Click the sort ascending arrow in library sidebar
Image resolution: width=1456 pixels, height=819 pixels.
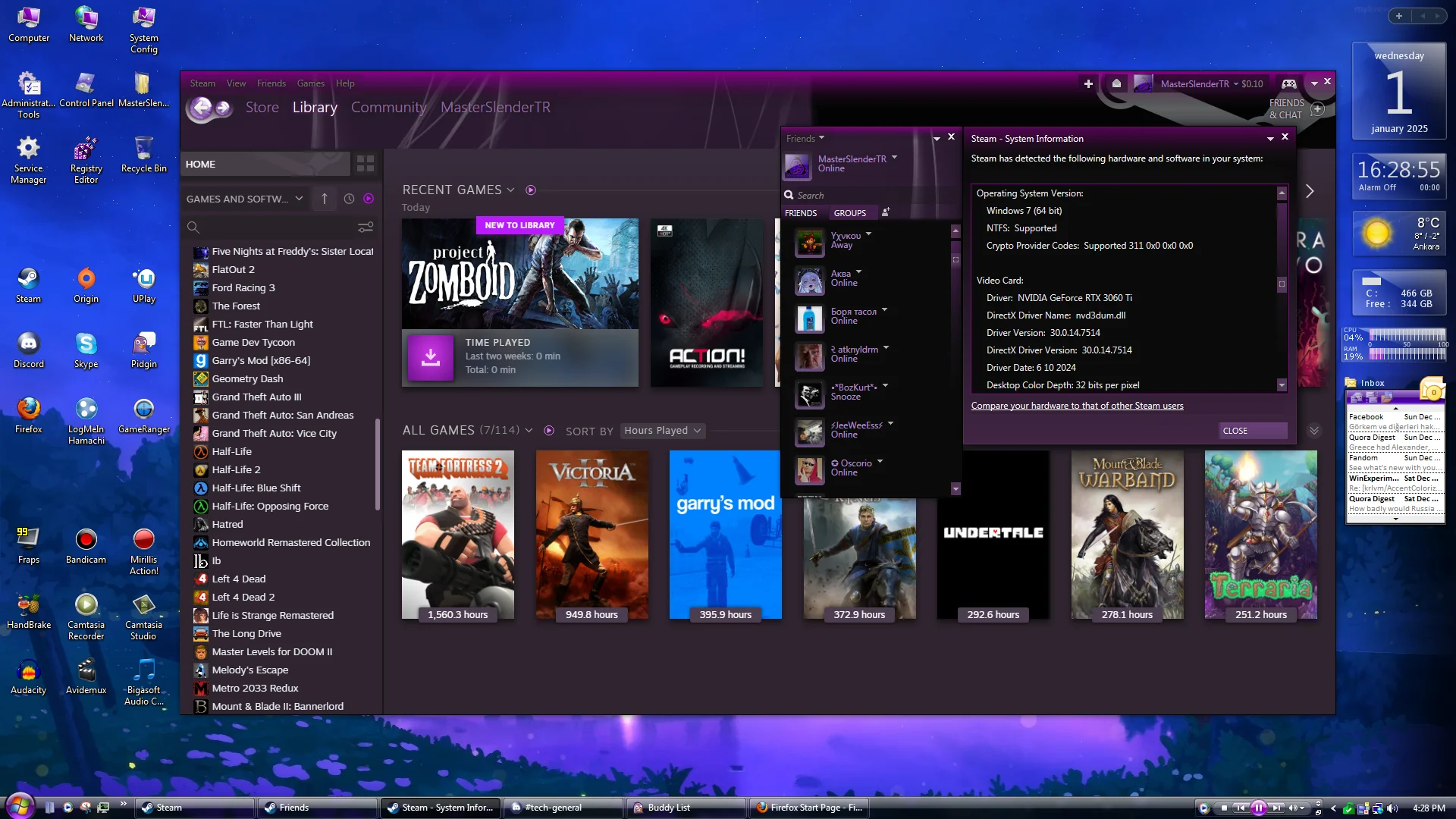point(325,199)
